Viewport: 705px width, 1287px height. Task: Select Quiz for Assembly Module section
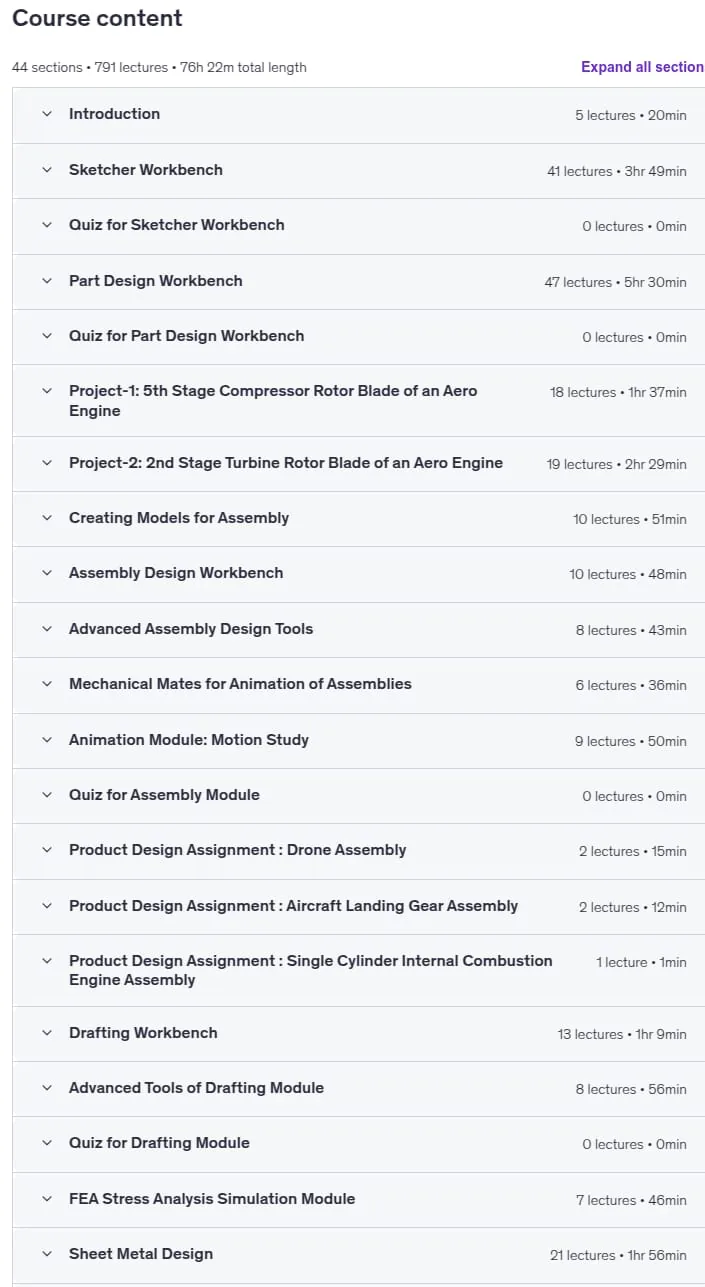pos(164,795)
